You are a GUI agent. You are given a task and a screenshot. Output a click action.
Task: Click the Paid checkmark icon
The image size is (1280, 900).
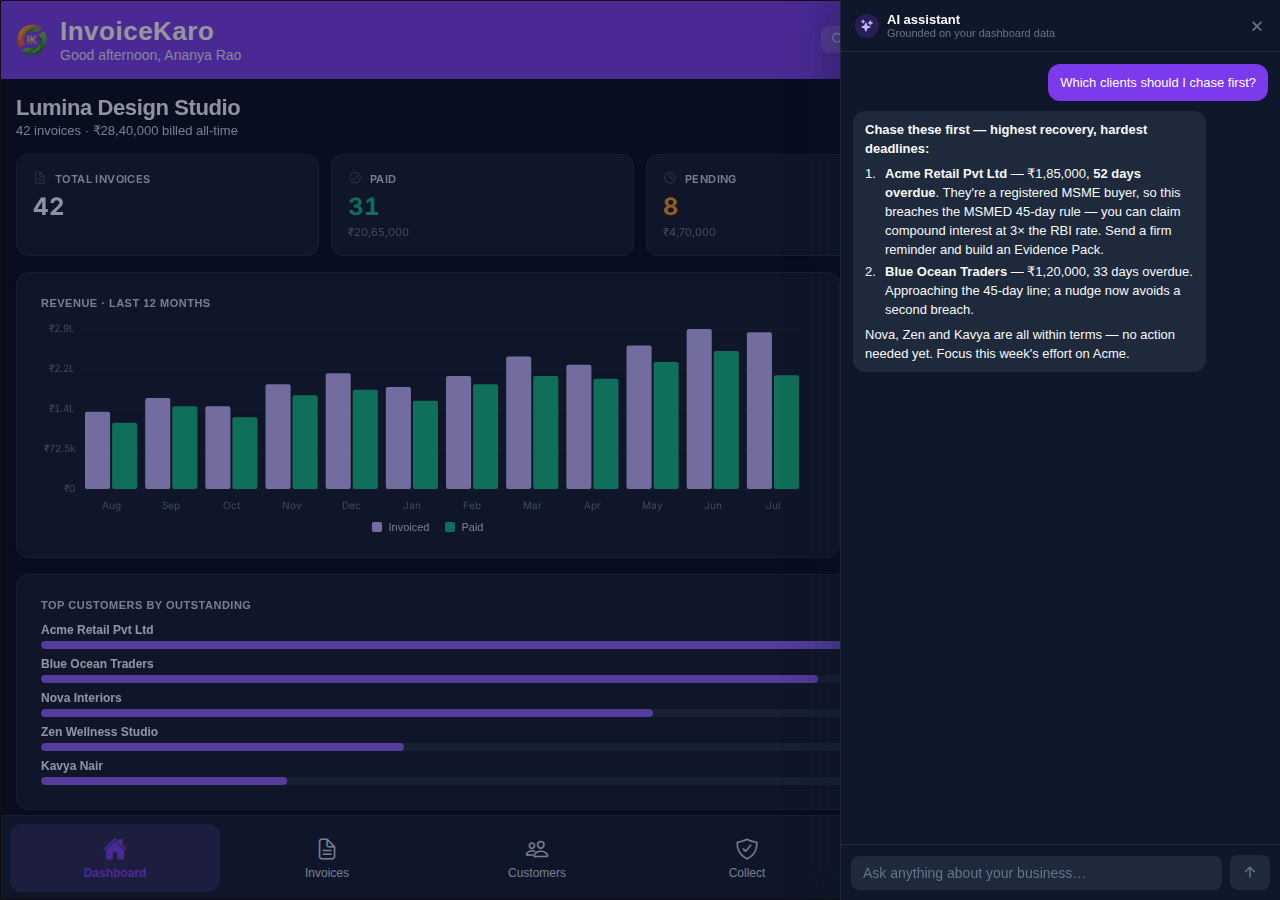pos(355,178)
